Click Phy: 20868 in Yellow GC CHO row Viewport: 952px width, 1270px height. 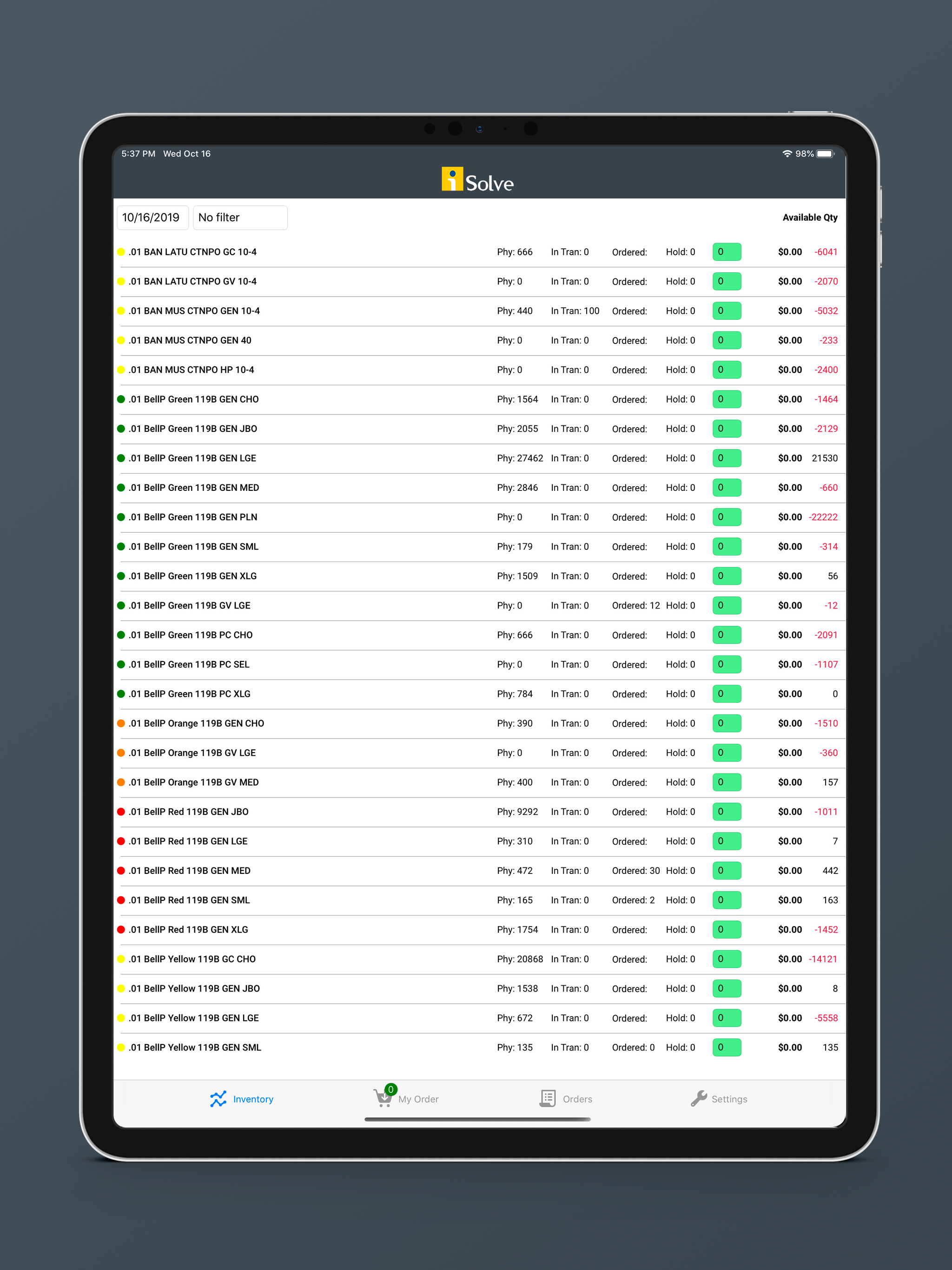pos(520,959)
